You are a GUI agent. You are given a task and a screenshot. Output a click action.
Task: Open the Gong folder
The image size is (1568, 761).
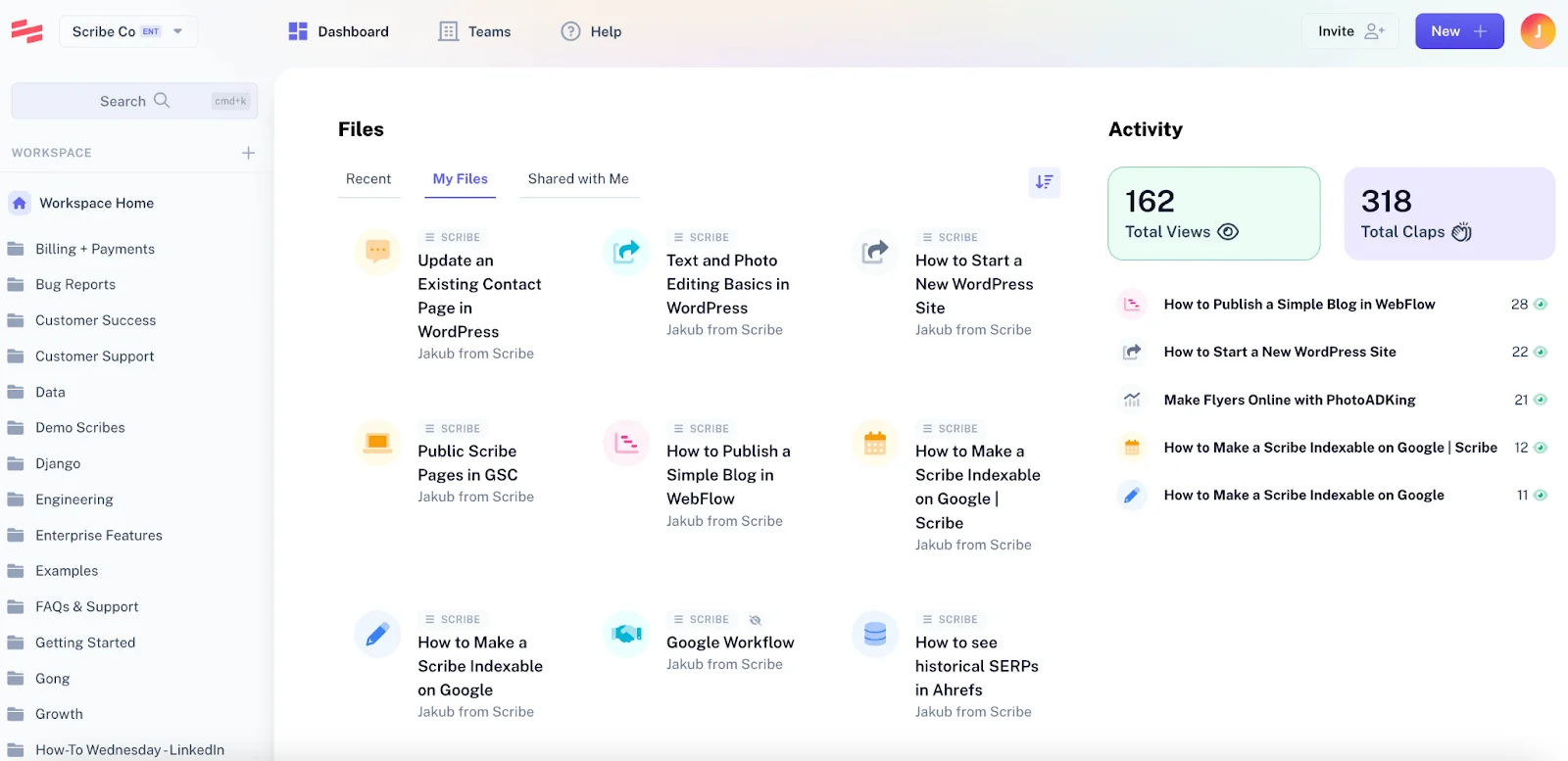click(x=52, y=678)
